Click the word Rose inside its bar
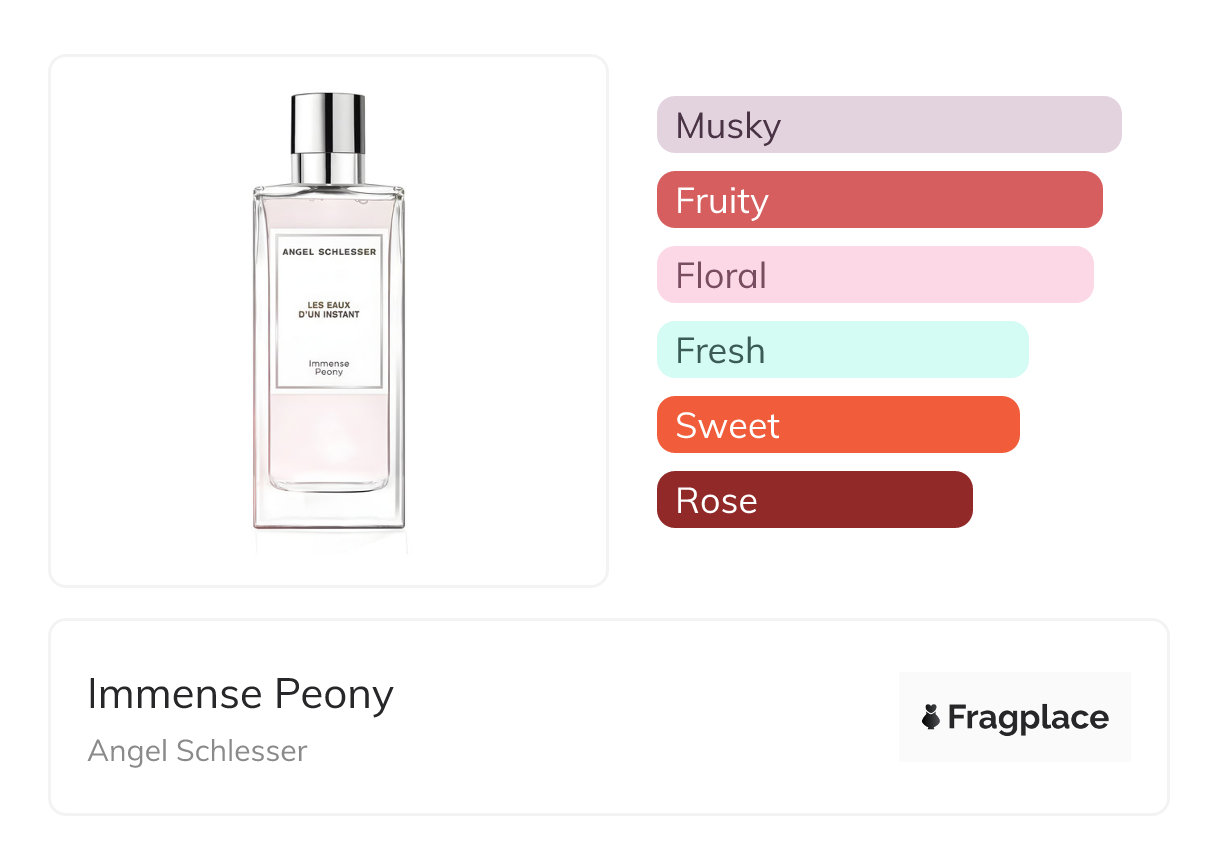Screen dimensions: 1218x864 [716, 501]
